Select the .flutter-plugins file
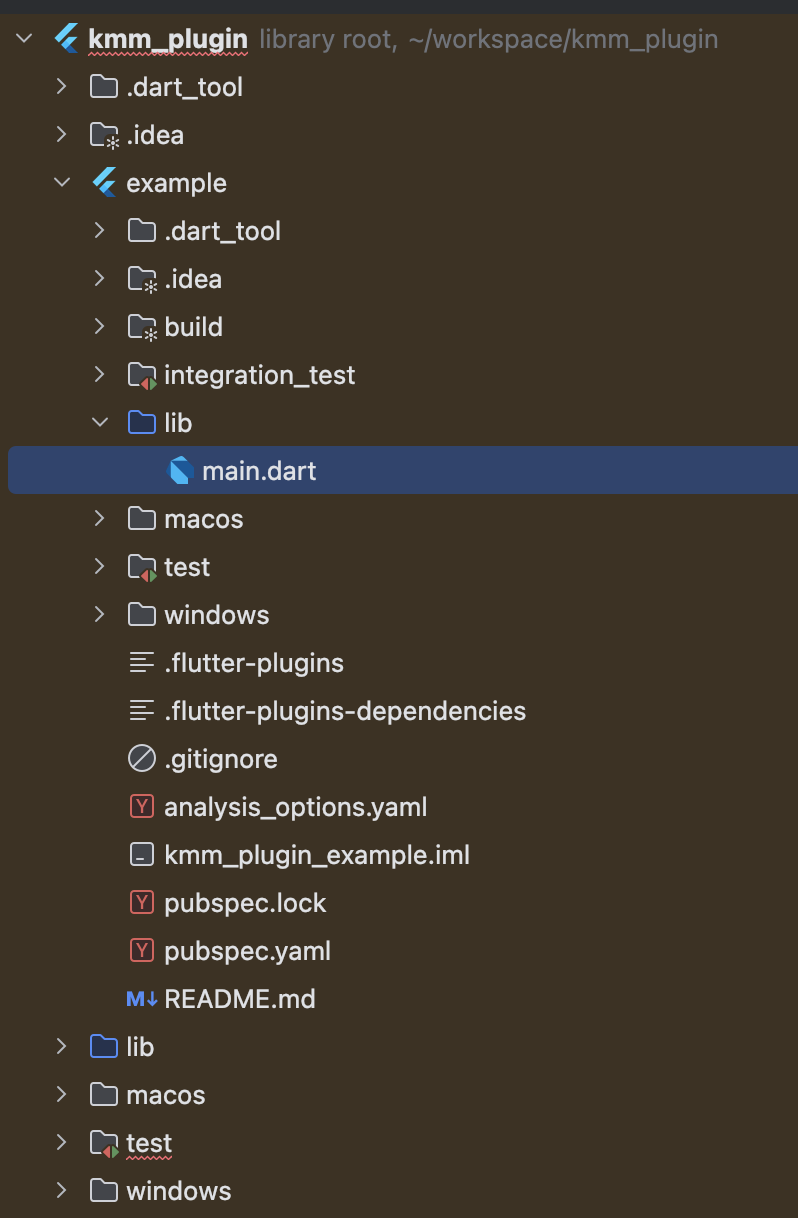 (x=254, y=663)
